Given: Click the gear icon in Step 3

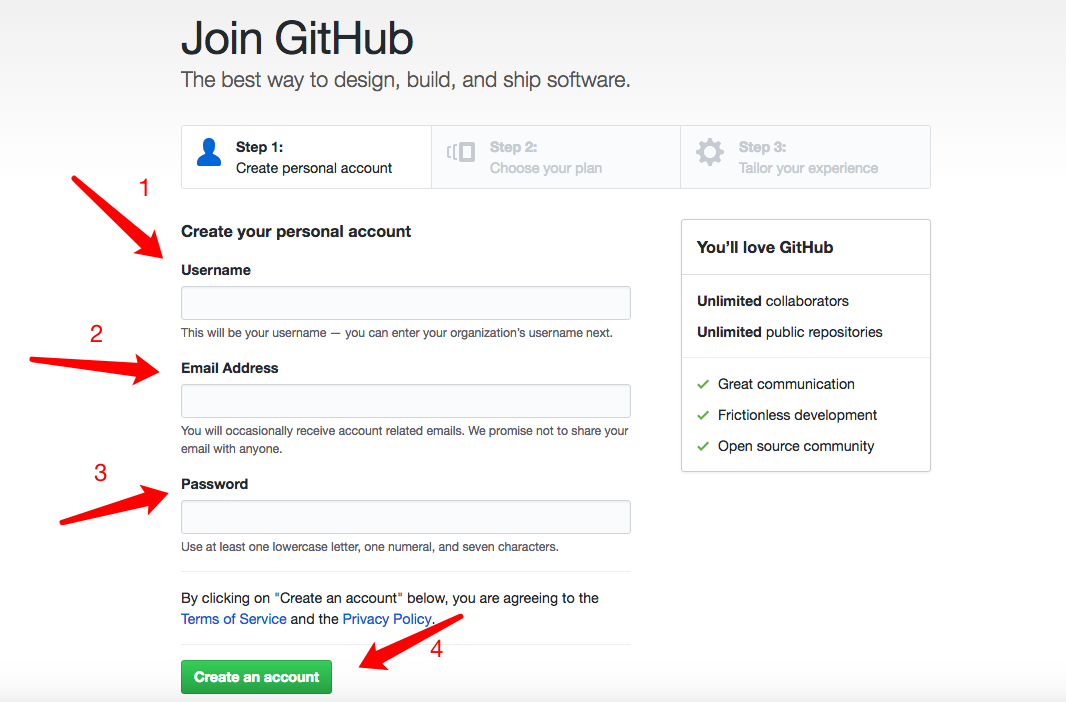Looking at the screenshot, I should 709,151.
